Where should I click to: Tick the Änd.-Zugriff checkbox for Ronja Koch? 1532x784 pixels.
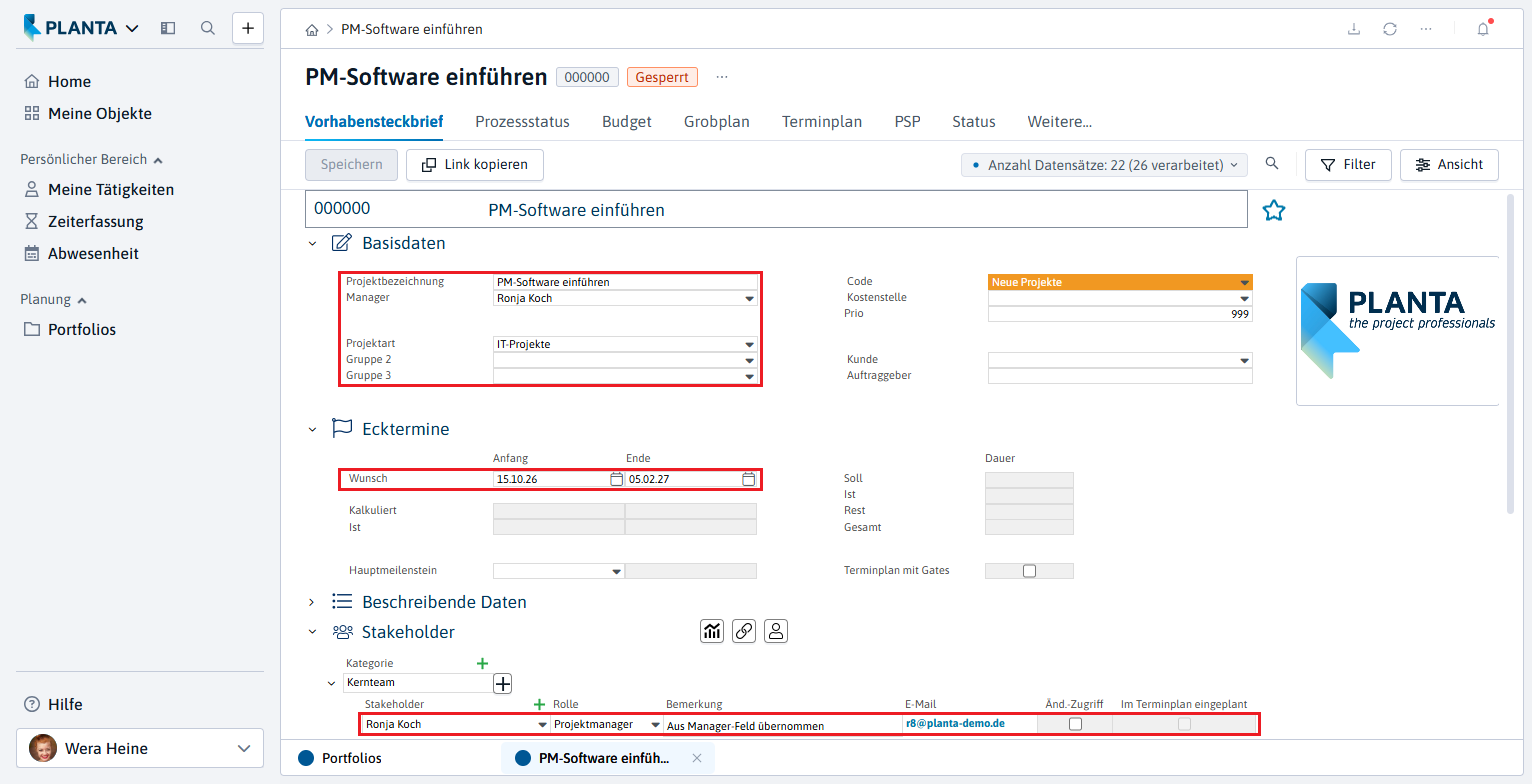coord(1075,724)
